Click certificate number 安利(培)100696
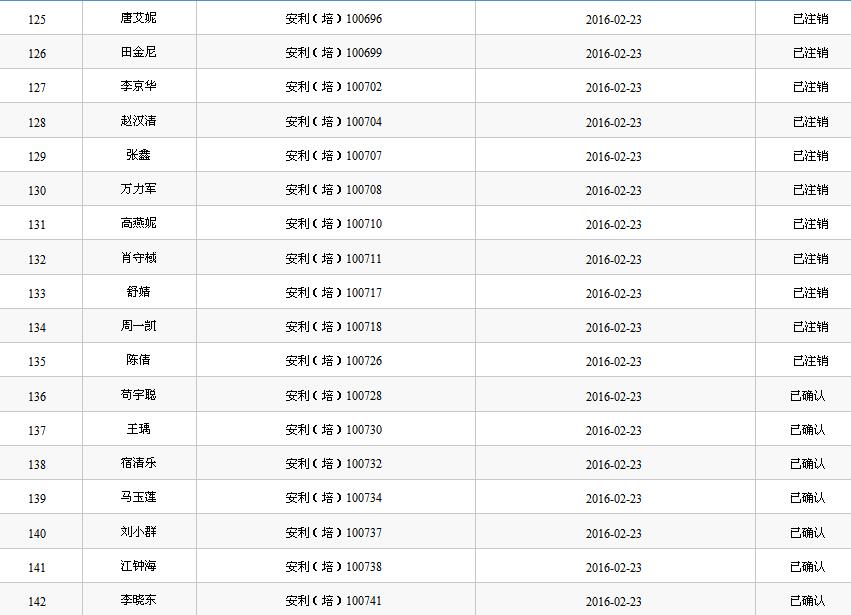 coord(334,18)
